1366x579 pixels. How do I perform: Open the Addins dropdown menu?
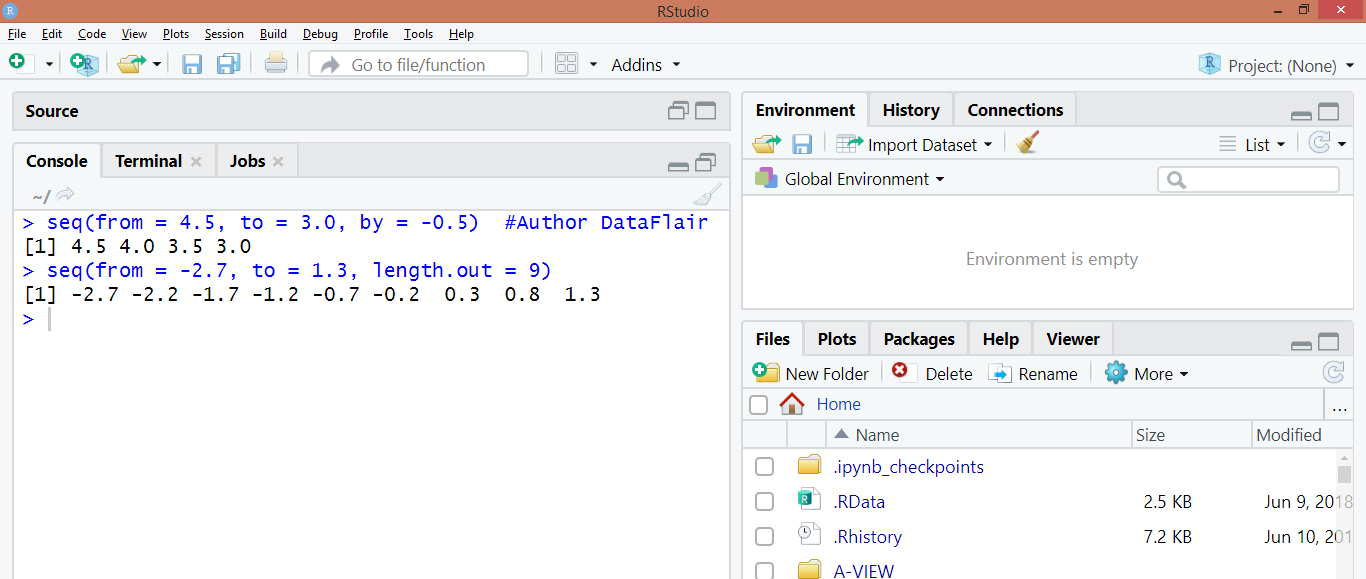[646, 65]
